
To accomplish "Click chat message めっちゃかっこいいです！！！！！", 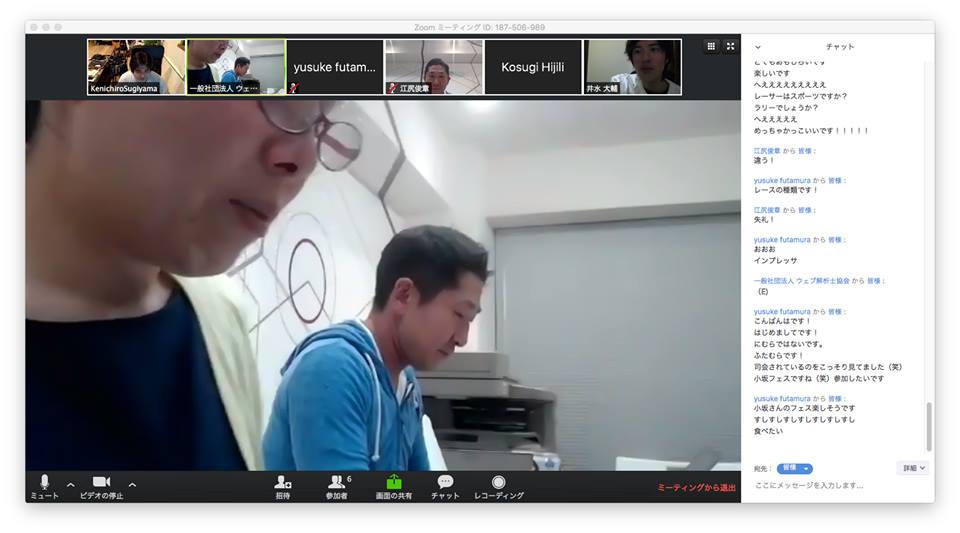I will (811, 131).
